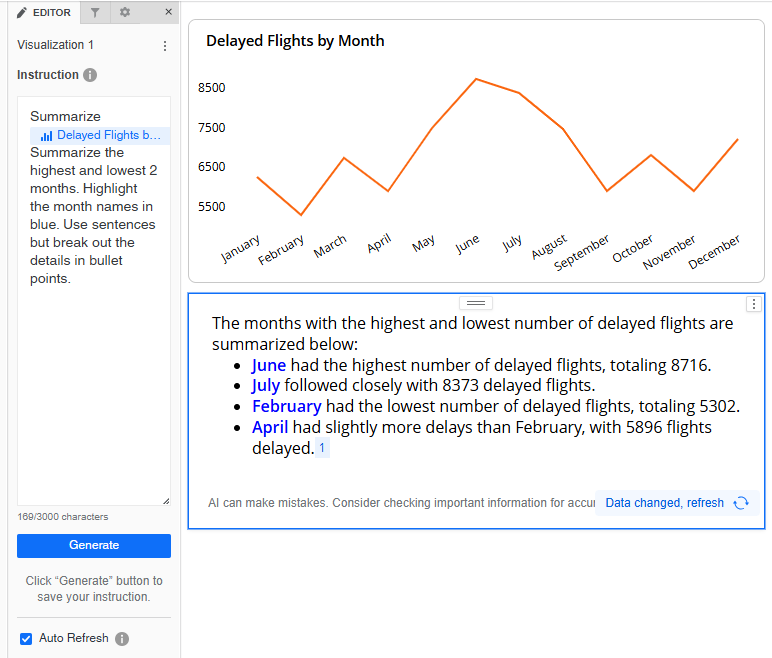Click the Data changed, refresh link
Viewport: 772px width, 658px height.
pos(664,503)
